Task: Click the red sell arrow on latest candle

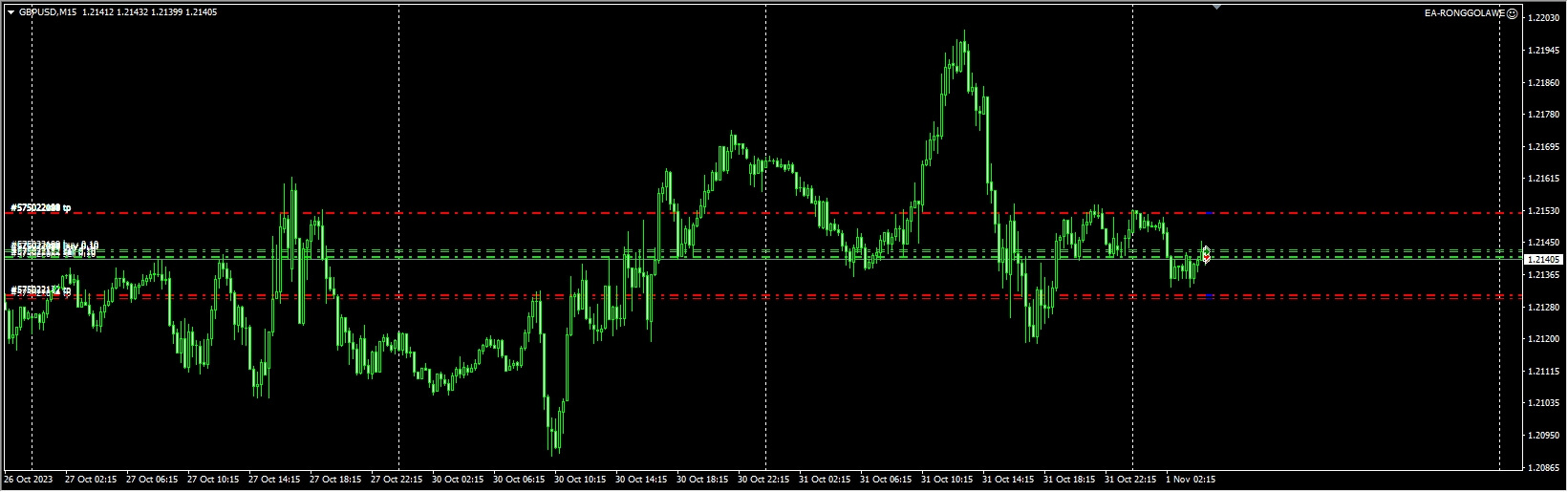Action: click(x=1207, y=258)
